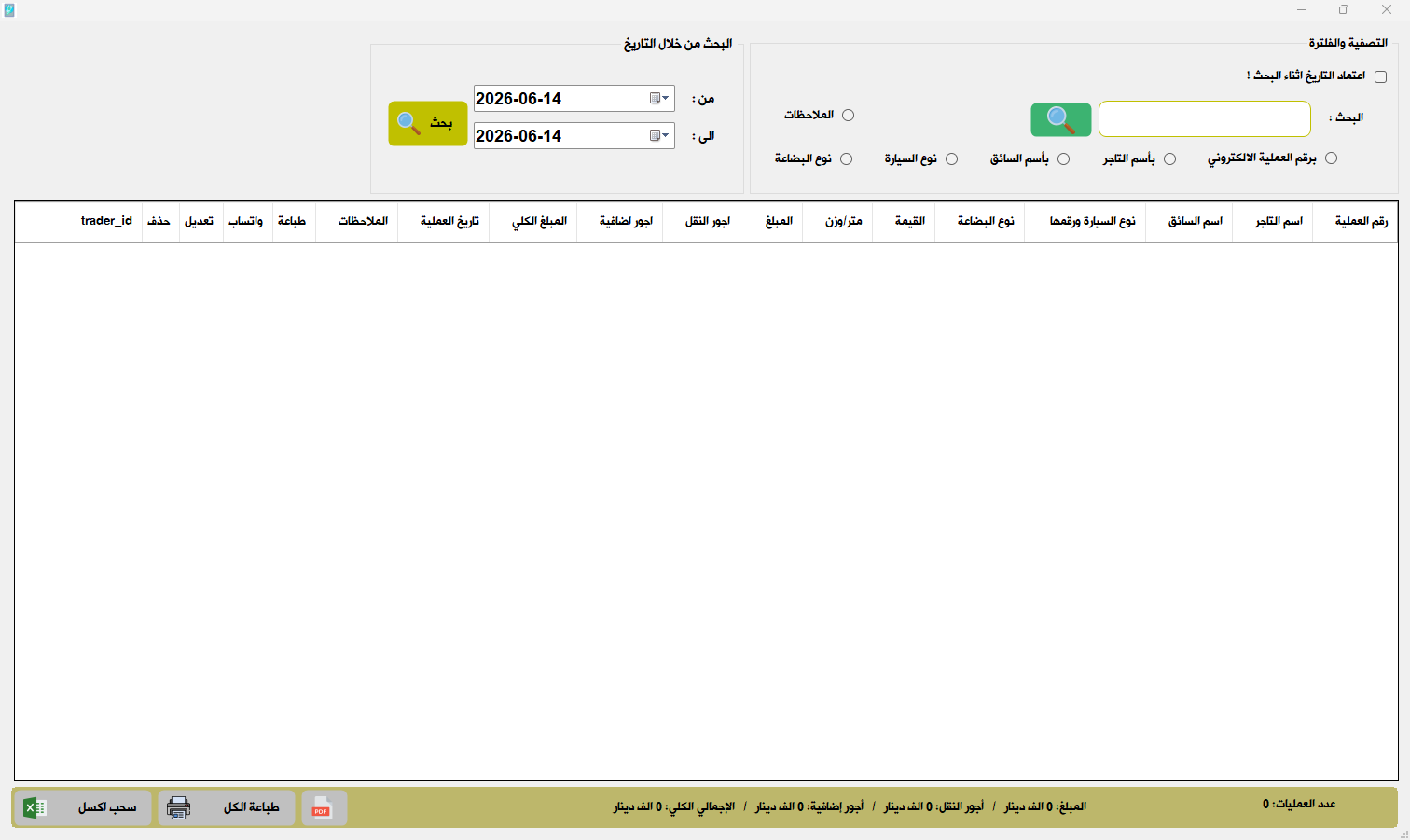Select بأسم التاجر radio option
1410x840 pixels.
point(1169,159)
